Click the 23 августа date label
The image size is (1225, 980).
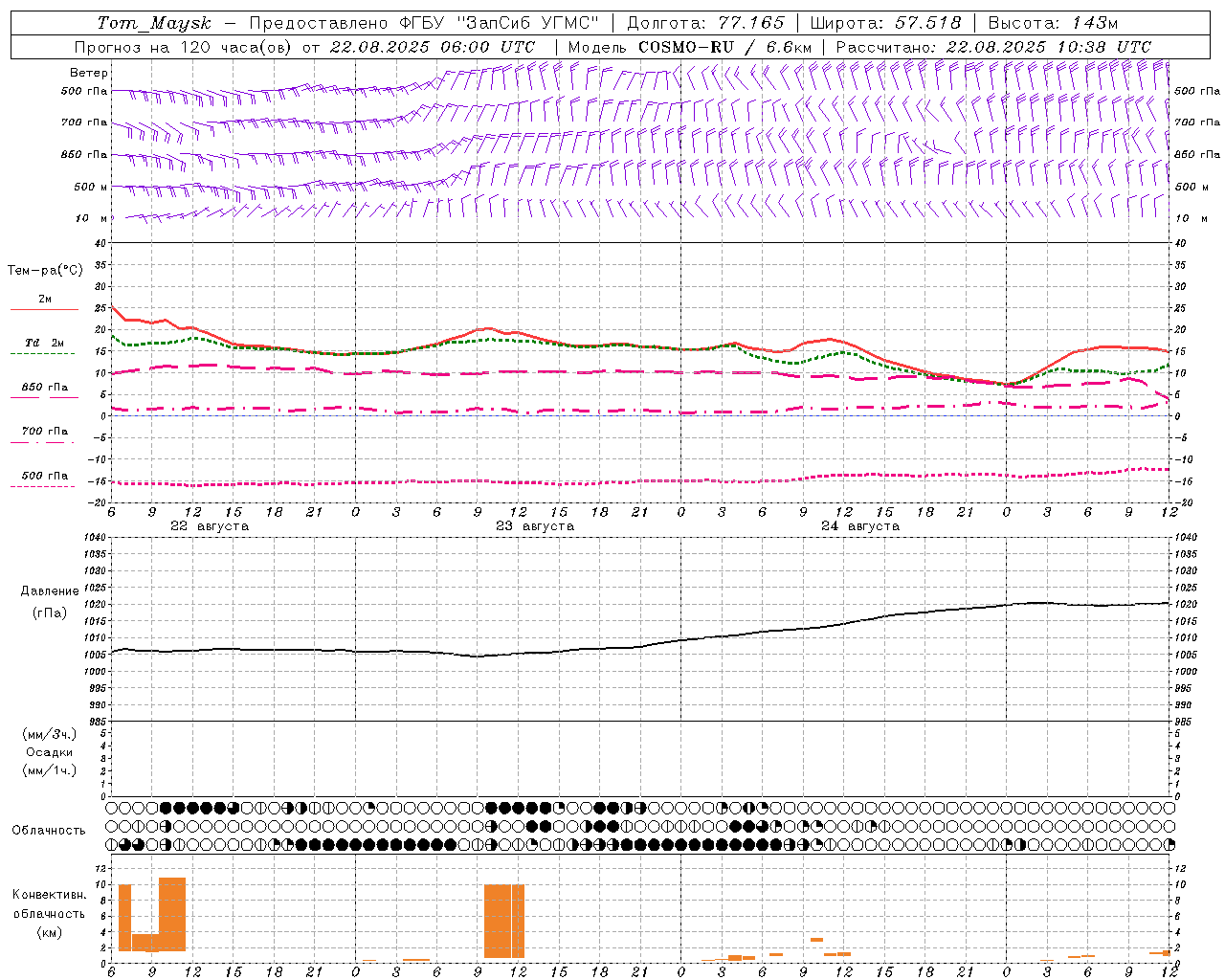coord(535,526)
